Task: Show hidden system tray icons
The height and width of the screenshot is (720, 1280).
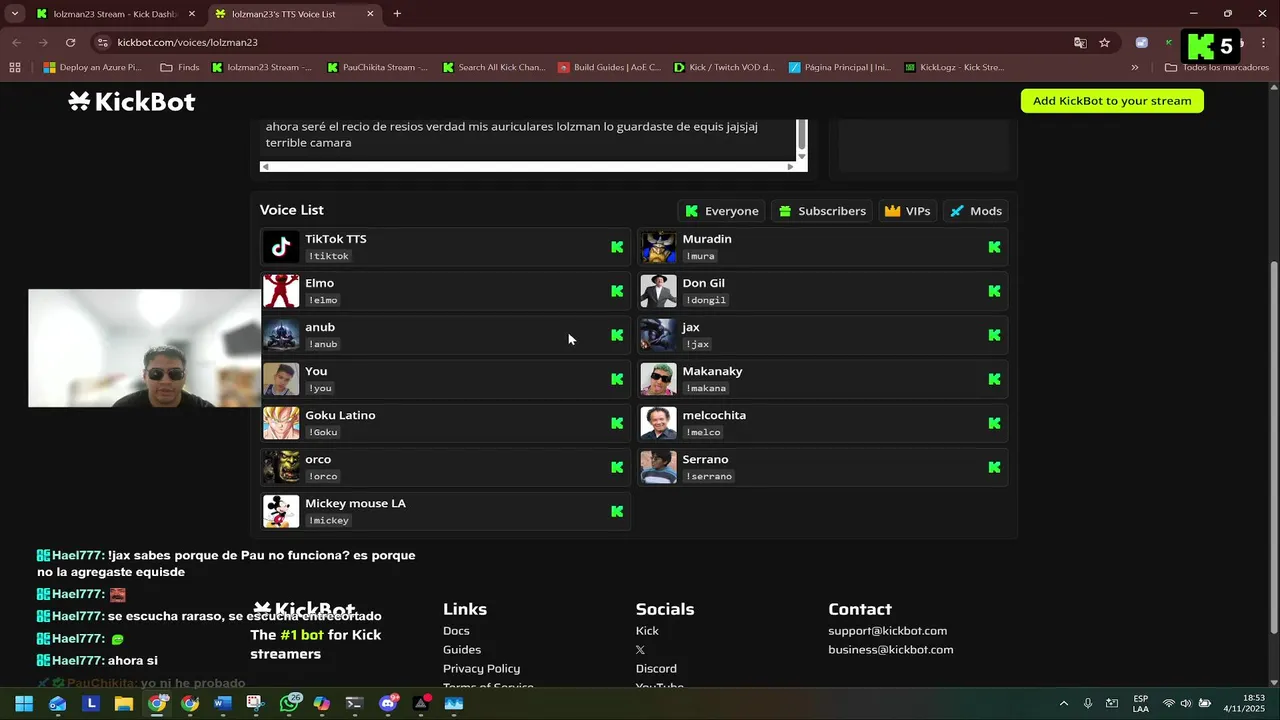Action: pos(1063,704)
